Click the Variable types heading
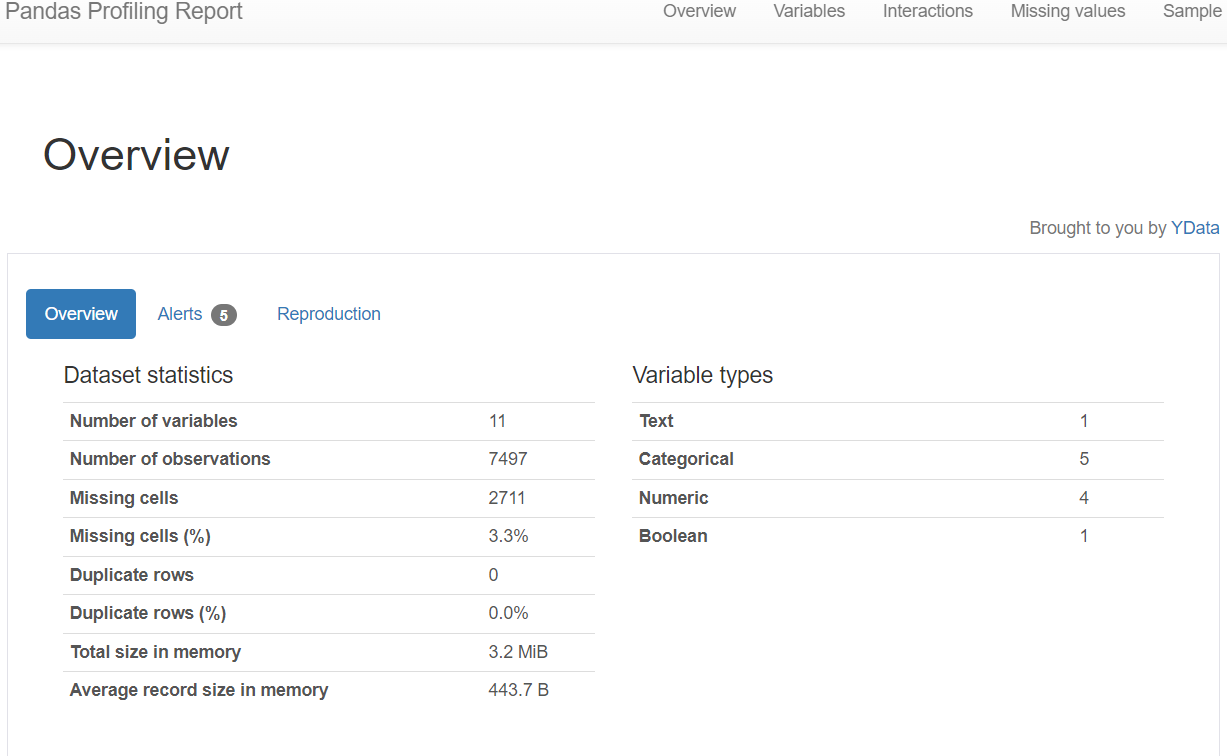Screen dimensions: 1227x756 703,375
